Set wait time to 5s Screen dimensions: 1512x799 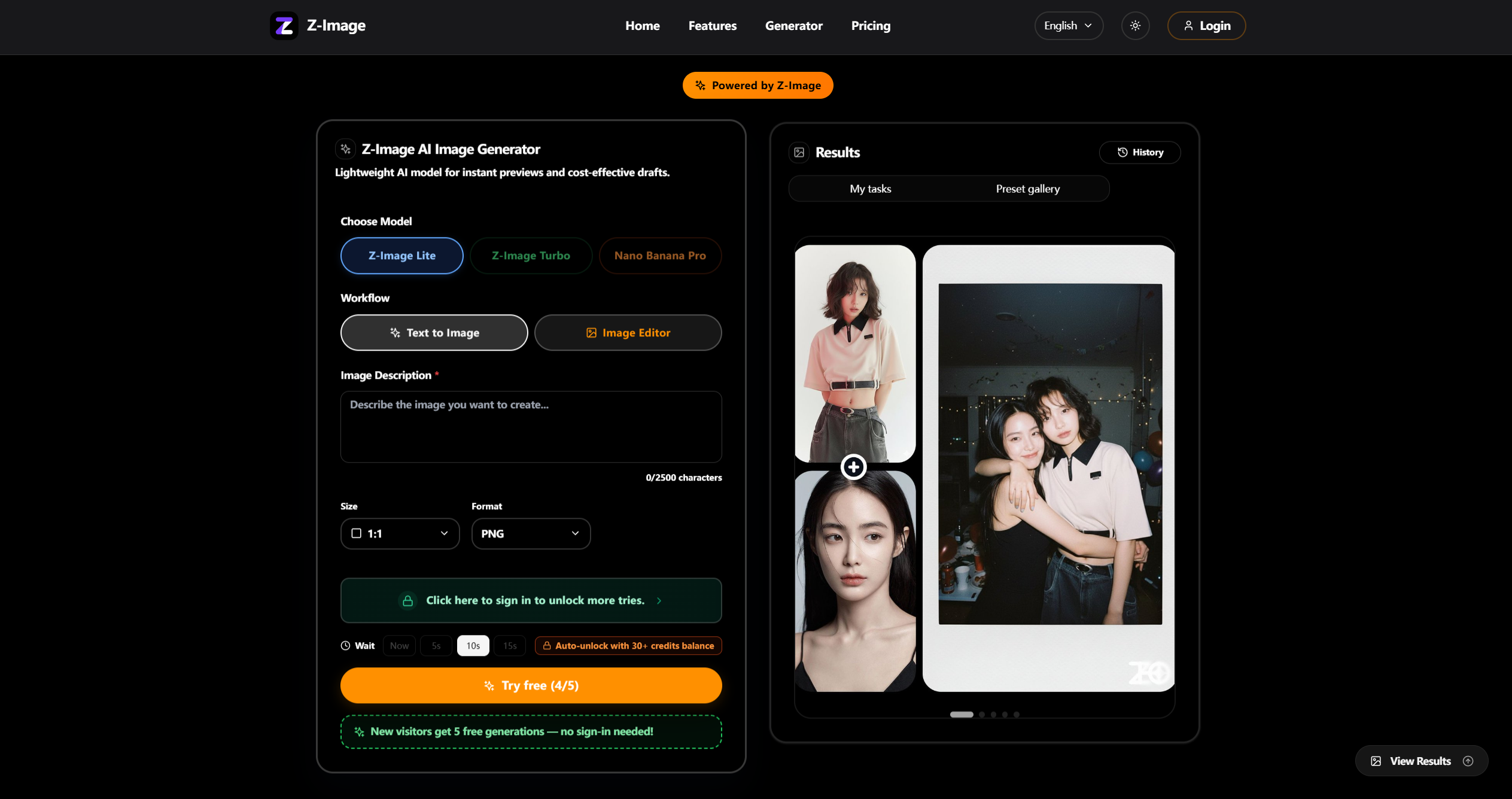coord(436,646)
